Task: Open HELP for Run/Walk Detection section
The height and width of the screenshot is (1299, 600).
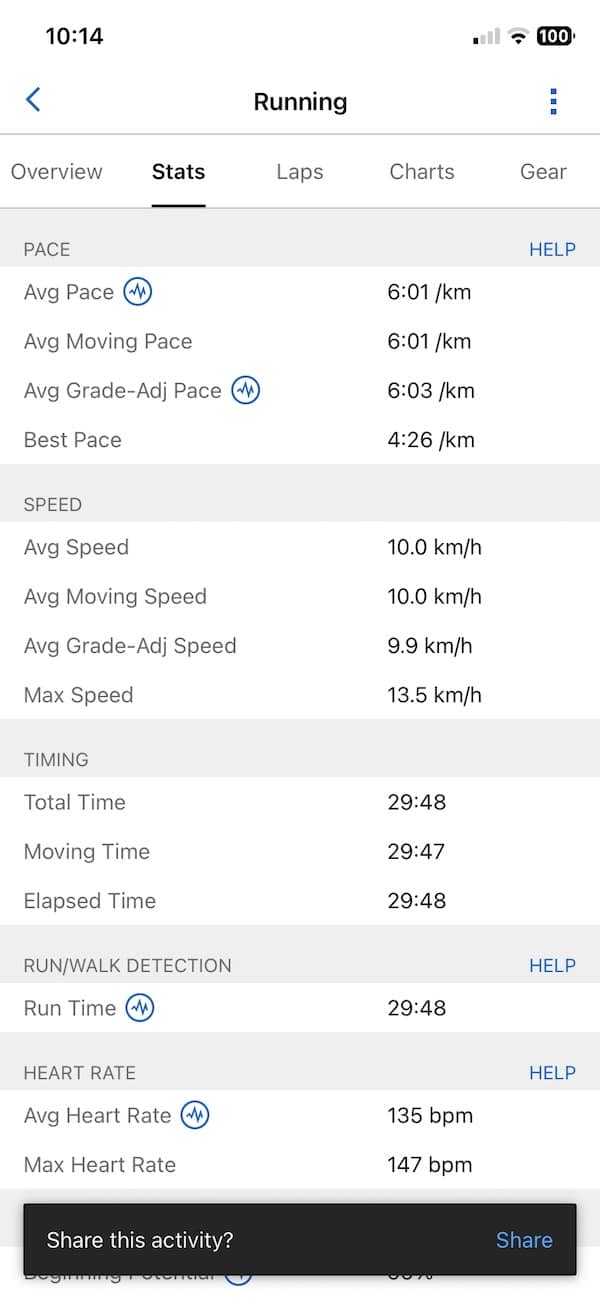Action: (552, 965)
